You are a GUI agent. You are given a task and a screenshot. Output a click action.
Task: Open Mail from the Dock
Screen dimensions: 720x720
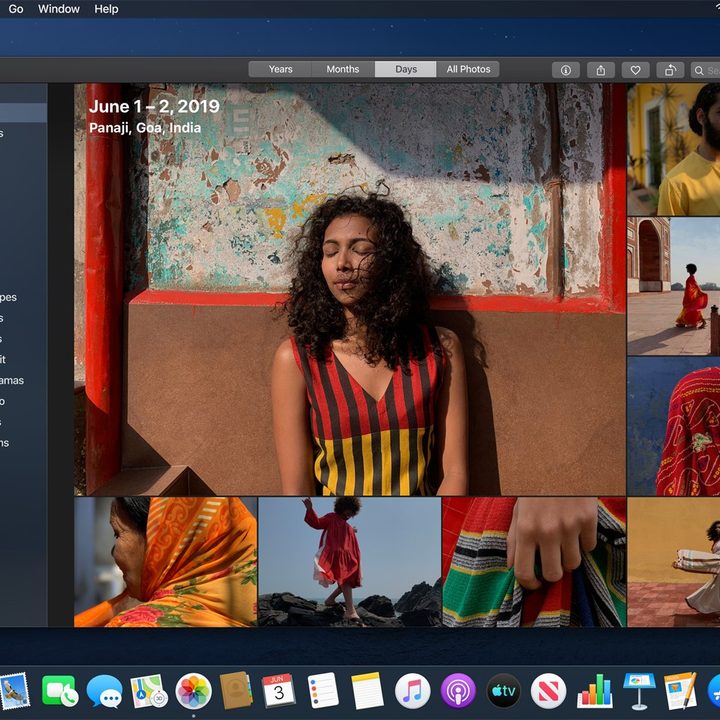pyautogui.click(x=14, y=691)
